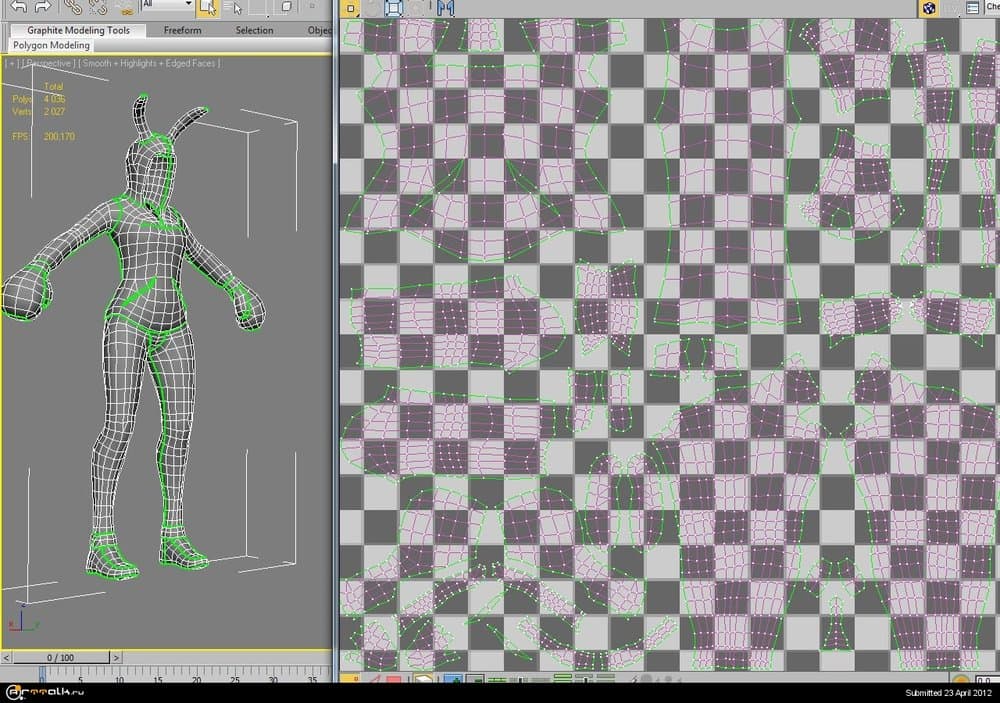Viewport: 1000px width, 703px height.
Task: Open the checker texture dropdown in UV editor
Action: point(993,7)
